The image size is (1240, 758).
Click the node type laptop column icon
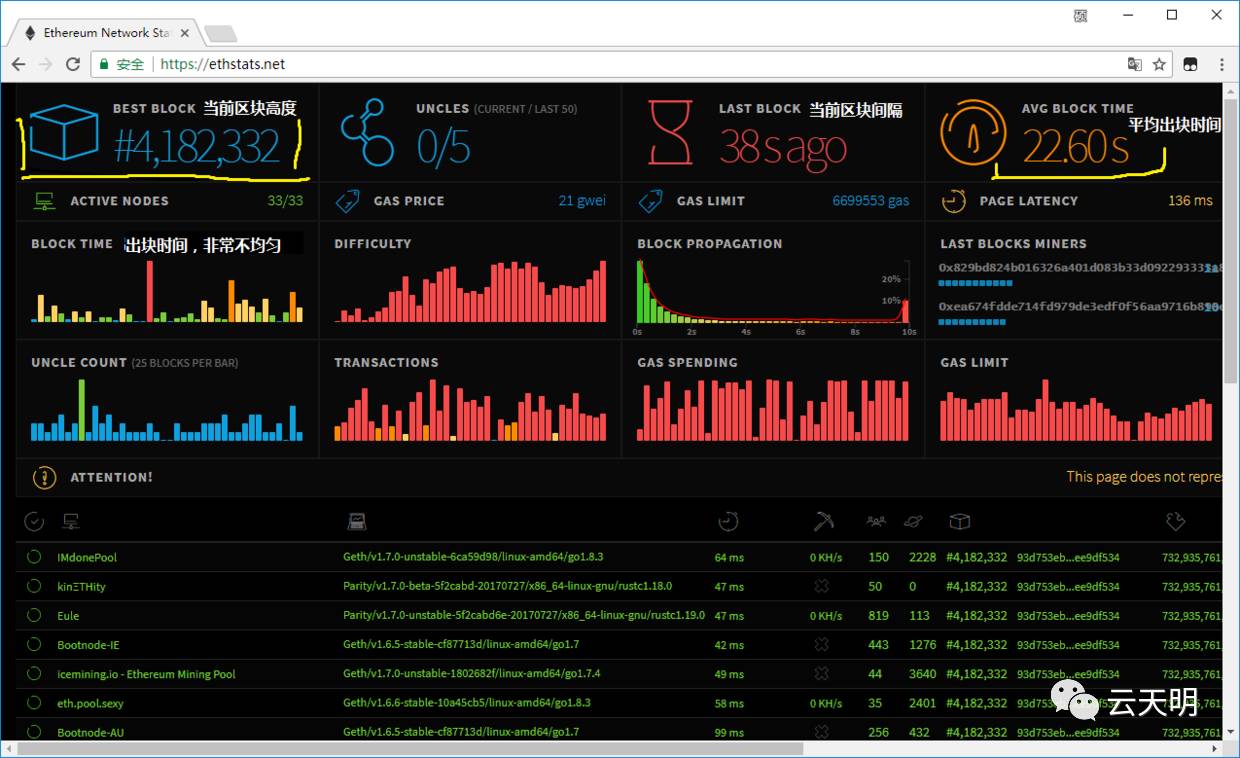(357, 521)
